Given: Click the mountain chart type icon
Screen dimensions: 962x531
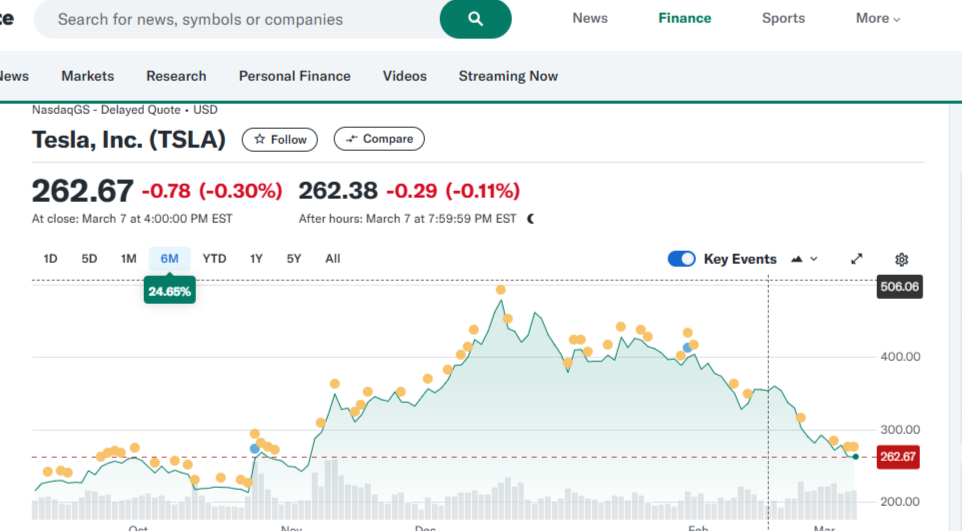Looking at the screenshot, I should [x=796, y=259].
